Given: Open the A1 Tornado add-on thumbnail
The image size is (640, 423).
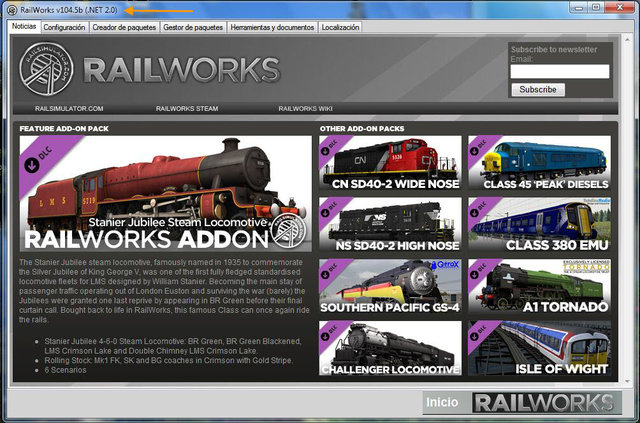Looking at the screenshot, I should [538, 286].
